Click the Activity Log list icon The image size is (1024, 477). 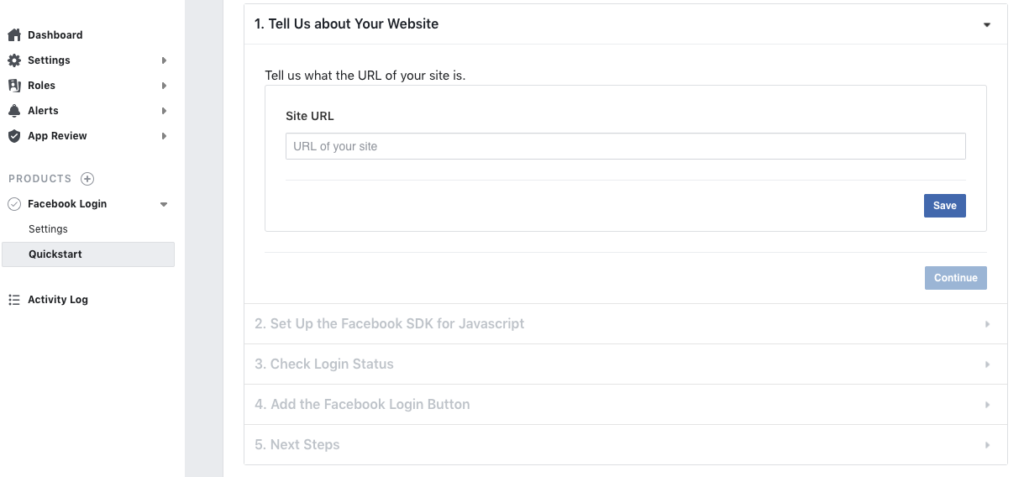[14, 299]
